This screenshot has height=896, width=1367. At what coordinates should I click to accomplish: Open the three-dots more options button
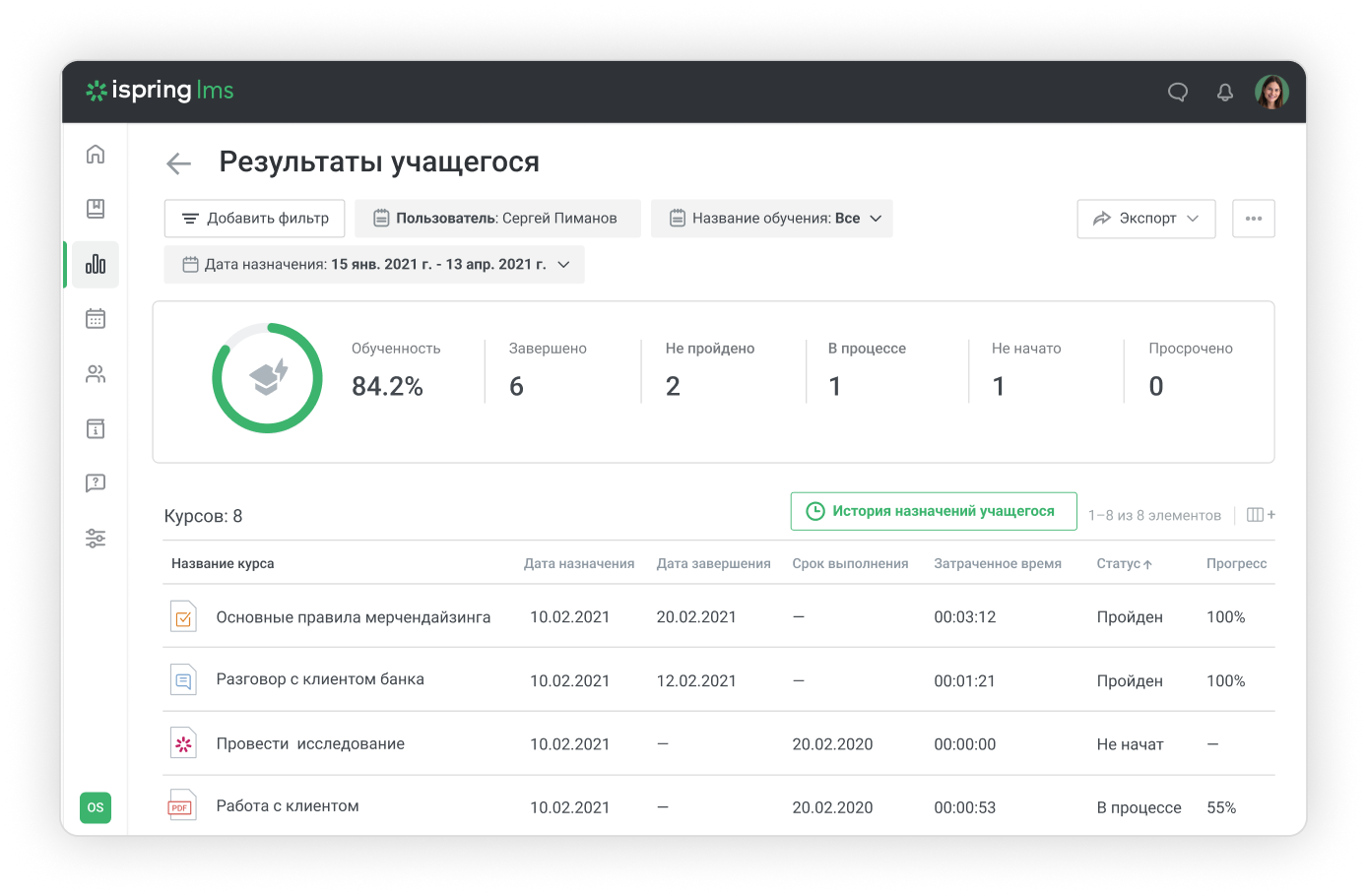tap(1253, 219)
